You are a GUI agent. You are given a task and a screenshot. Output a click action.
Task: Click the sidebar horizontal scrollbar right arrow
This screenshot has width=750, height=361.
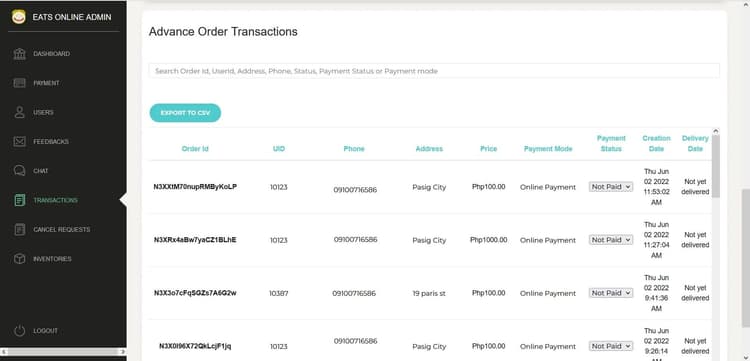(x=122, y=352)
